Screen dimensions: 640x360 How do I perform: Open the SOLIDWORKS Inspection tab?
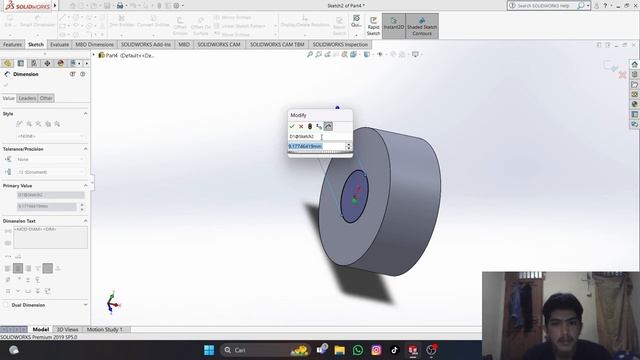(x=340, y=44)
